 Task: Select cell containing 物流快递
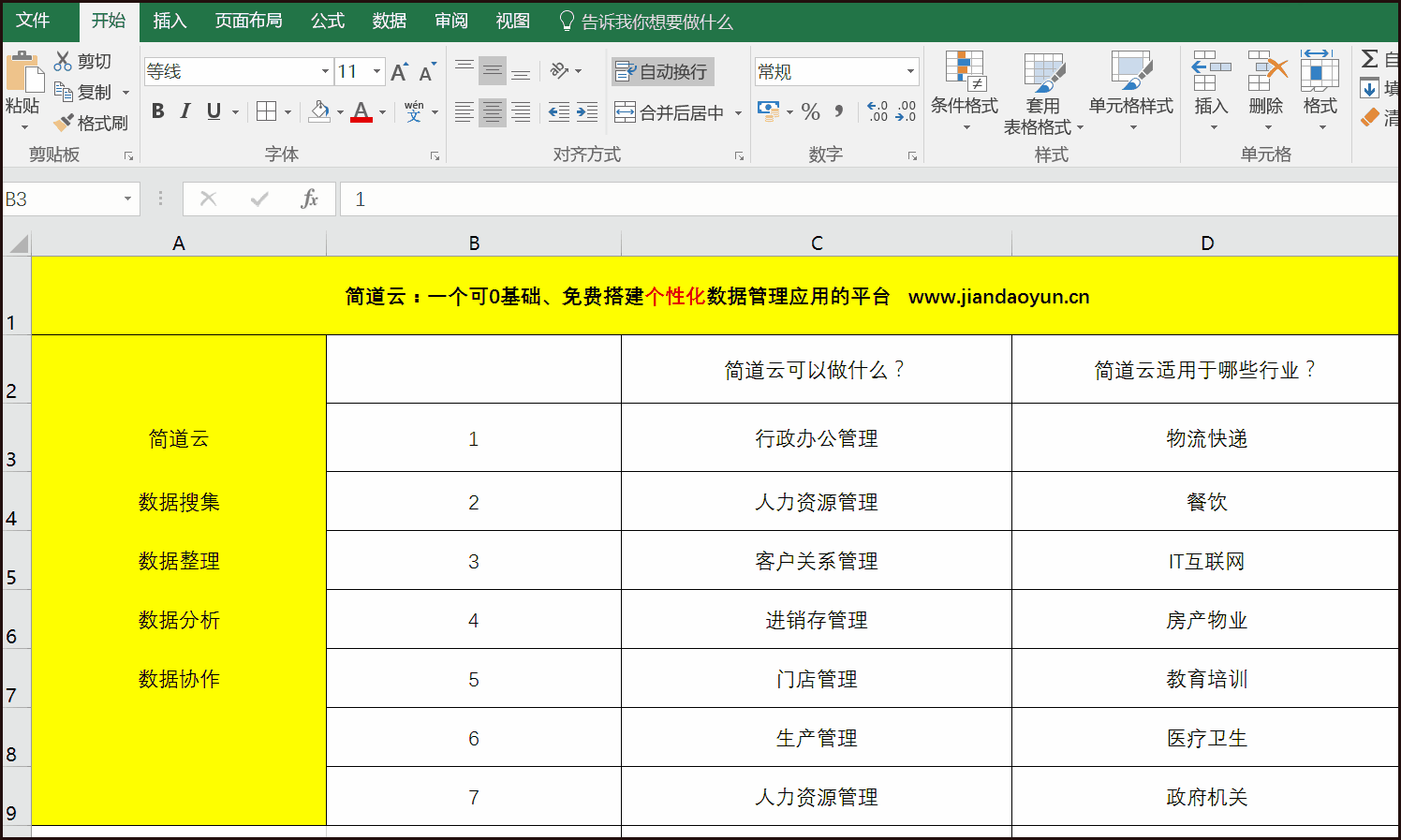1206,438
